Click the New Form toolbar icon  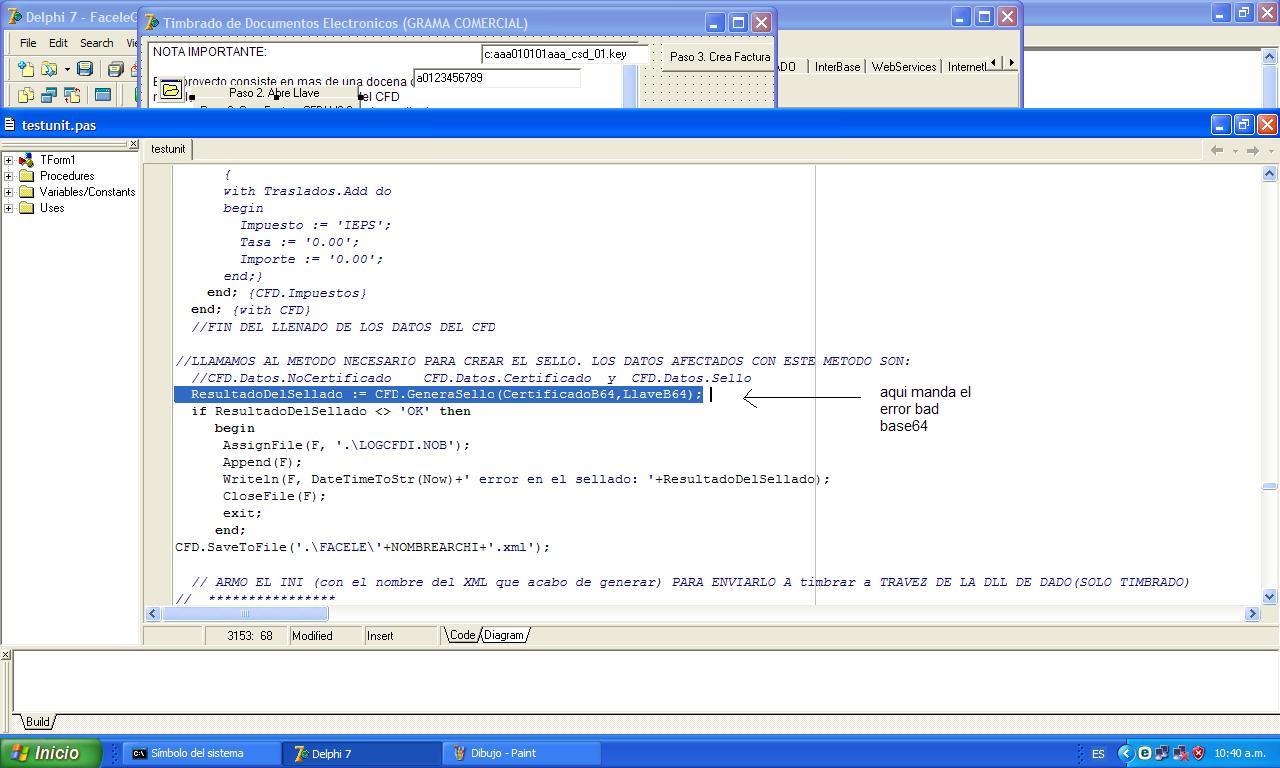click(x=102, y=95)
